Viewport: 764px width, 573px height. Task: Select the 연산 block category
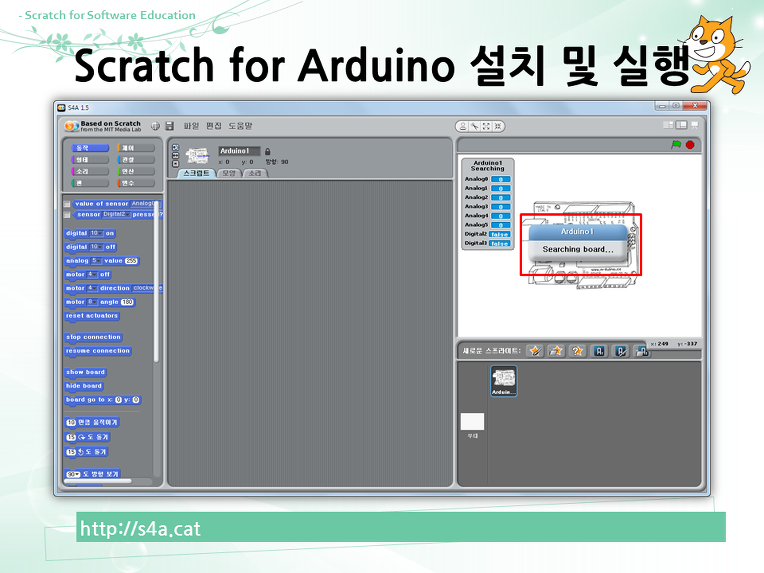pos(135,171)
